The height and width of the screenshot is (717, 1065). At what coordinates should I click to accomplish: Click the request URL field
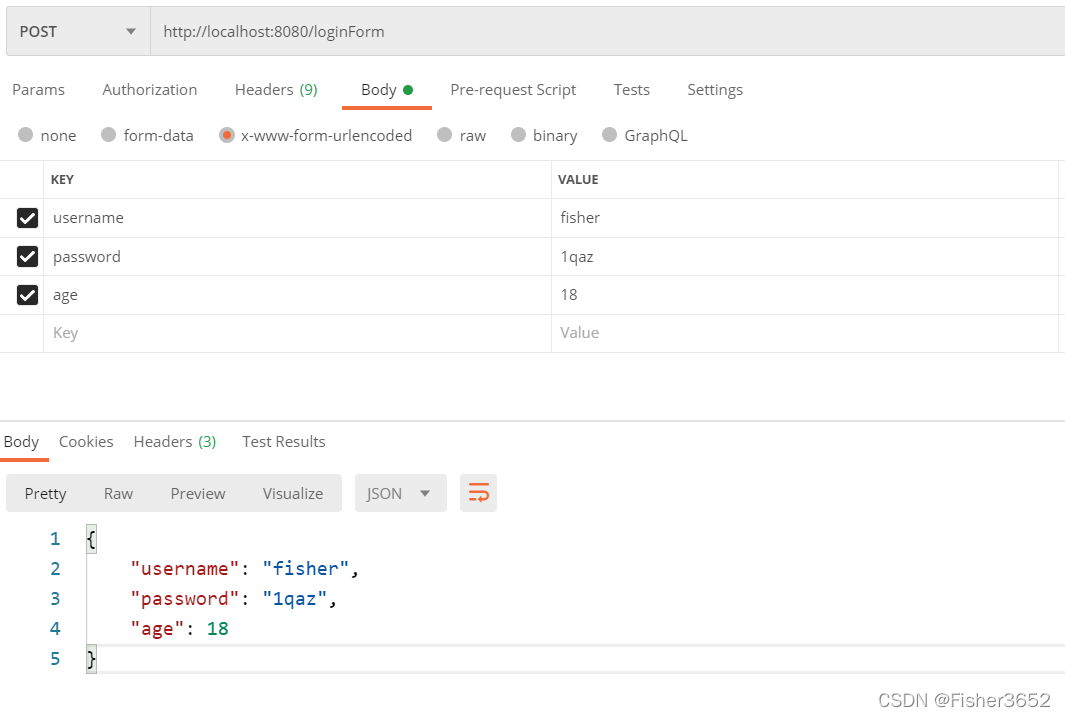[x=607, y=31]
